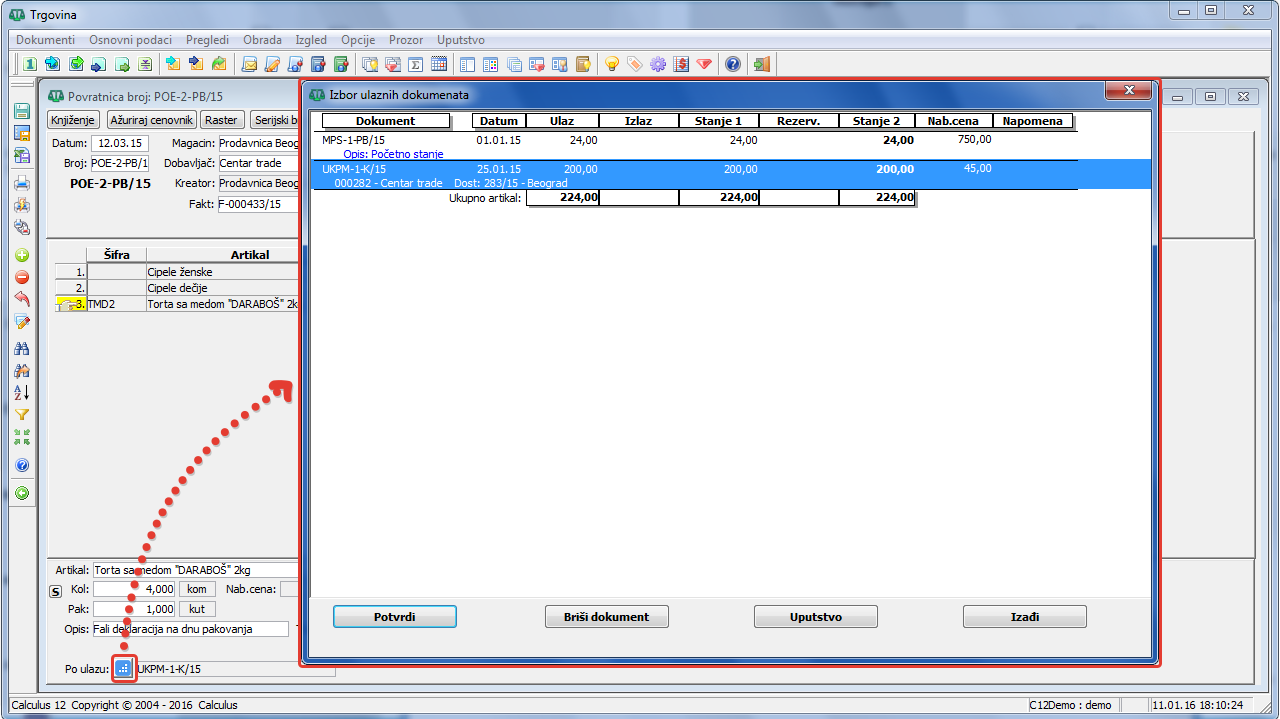Click the yellow funnel filter icon

pyautogui.click(x=21, y=414)
